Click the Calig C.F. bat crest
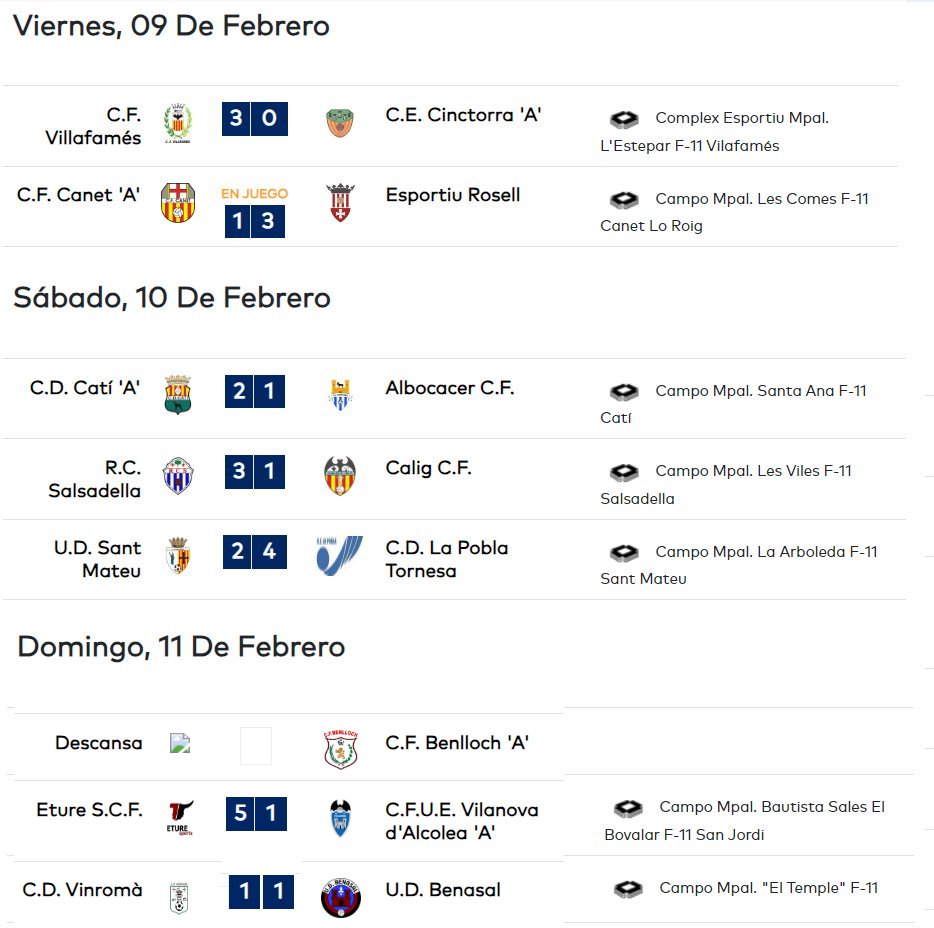Viewport: 934px width, 928px height. (x=340, y=476)
